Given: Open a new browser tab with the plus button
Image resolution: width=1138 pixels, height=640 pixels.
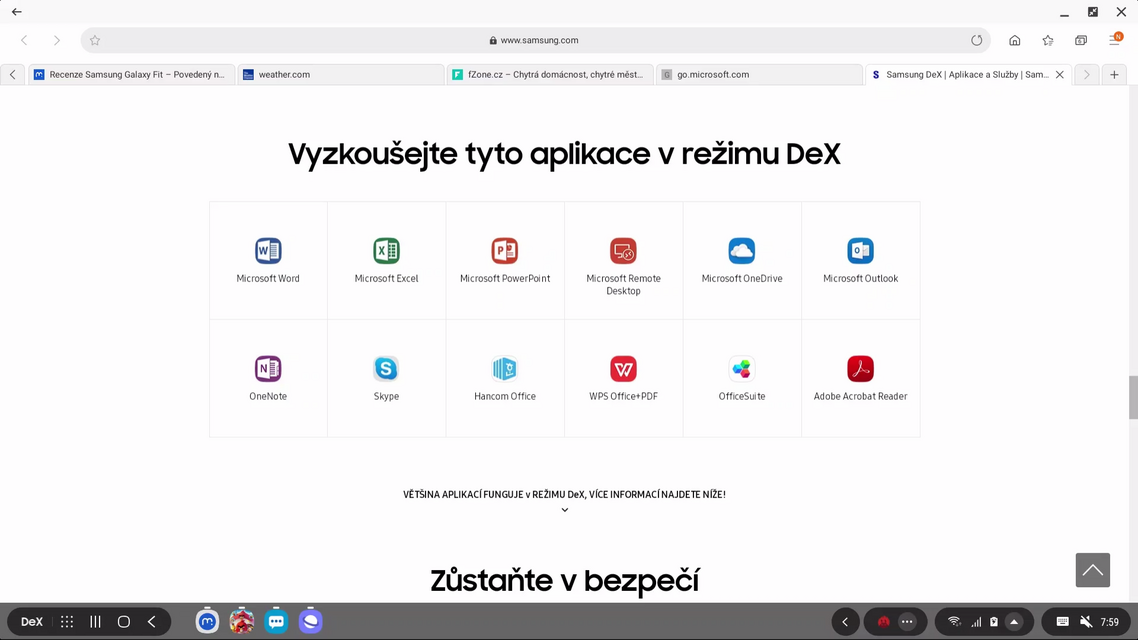Looking at the screenshot, I should pyautogui.click(x=1114, y=74).
